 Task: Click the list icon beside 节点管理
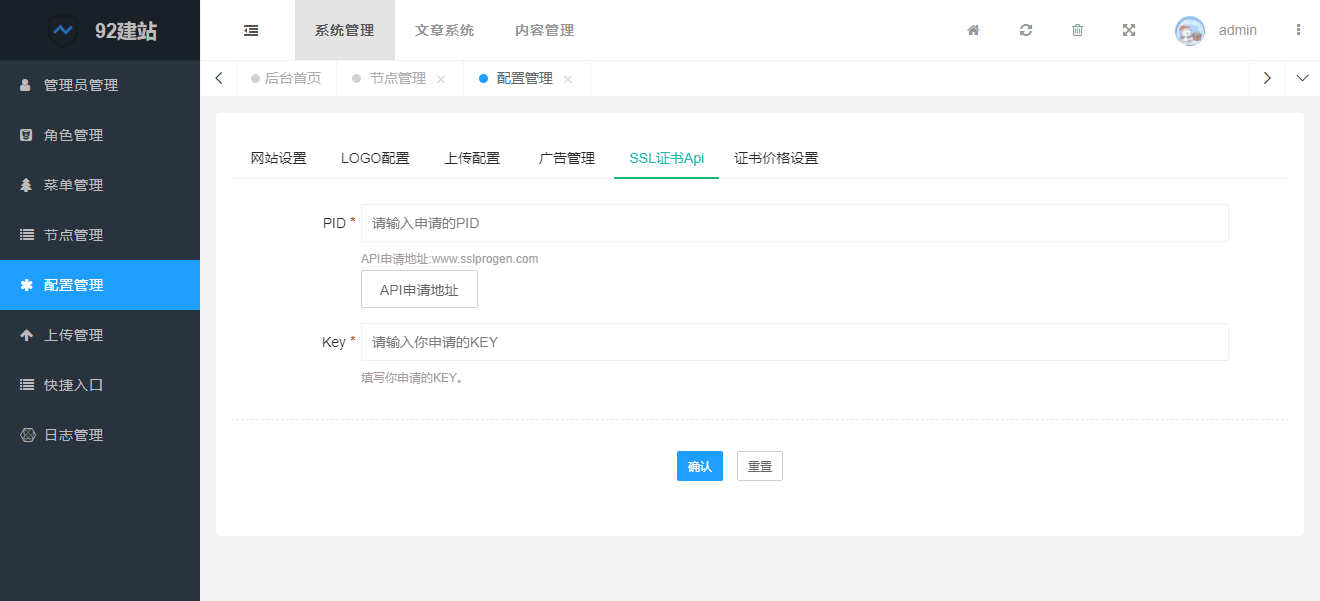[27, 235]
